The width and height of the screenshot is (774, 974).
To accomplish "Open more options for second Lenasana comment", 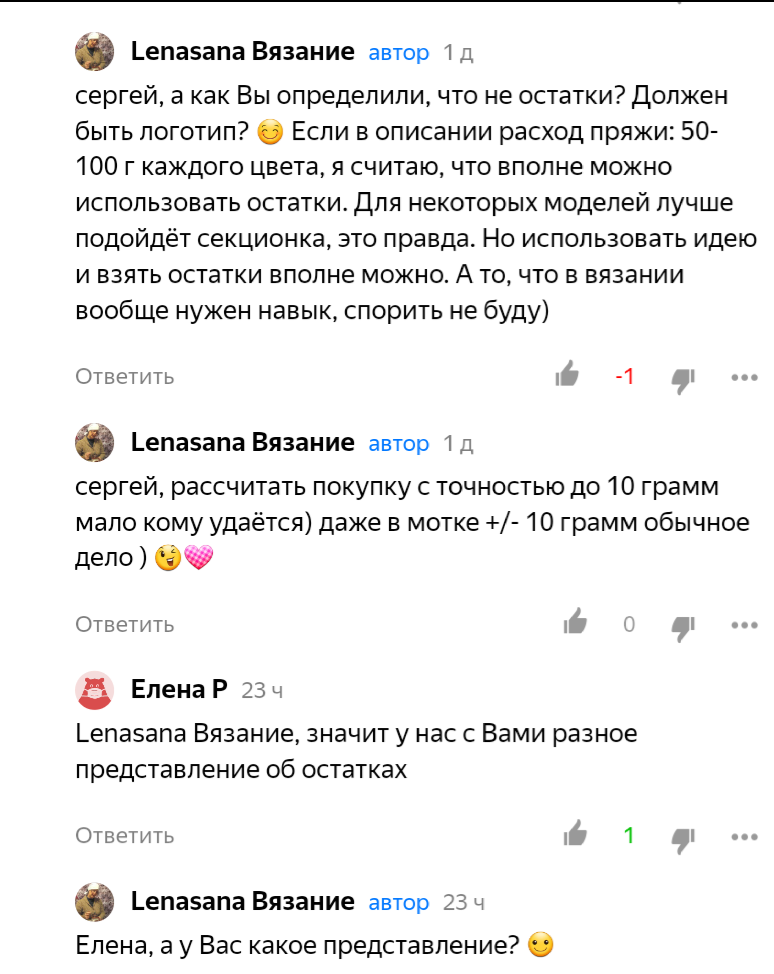I will tap(743, 624).
